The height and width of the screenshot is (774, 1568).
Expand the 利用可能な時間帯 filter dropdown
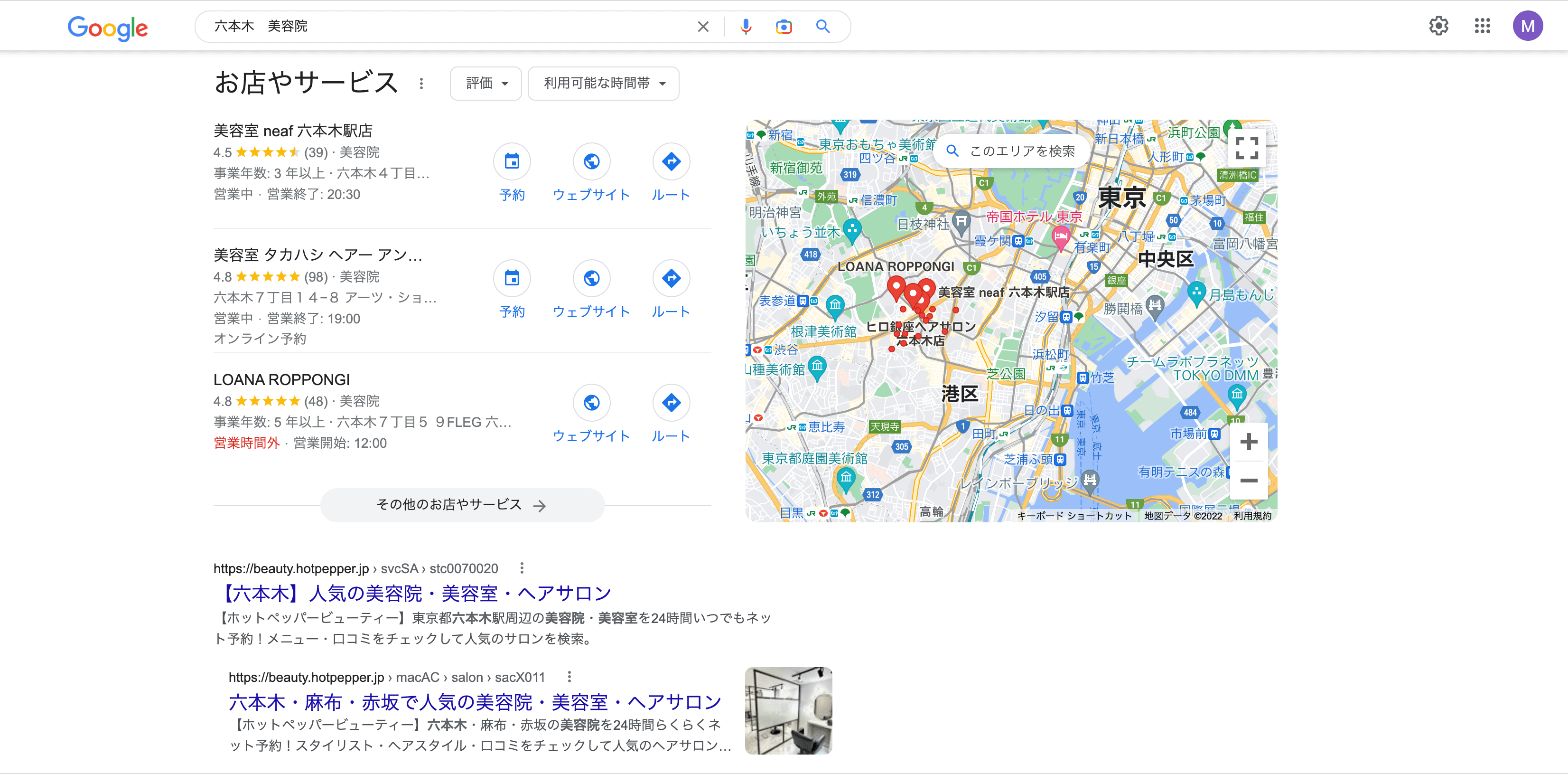[x=603, y=84]
